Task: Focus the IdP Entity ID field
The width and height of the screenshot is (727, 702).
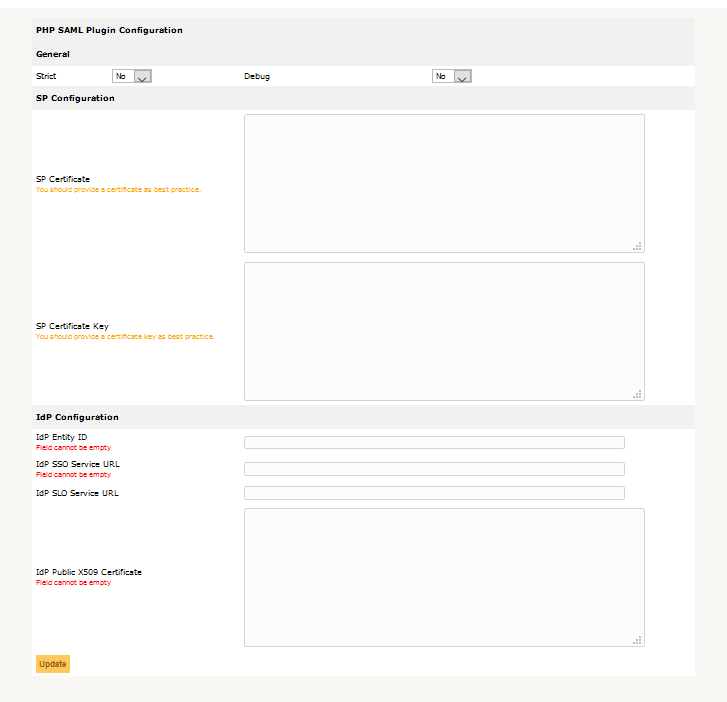Action: [x=434, y=442]
